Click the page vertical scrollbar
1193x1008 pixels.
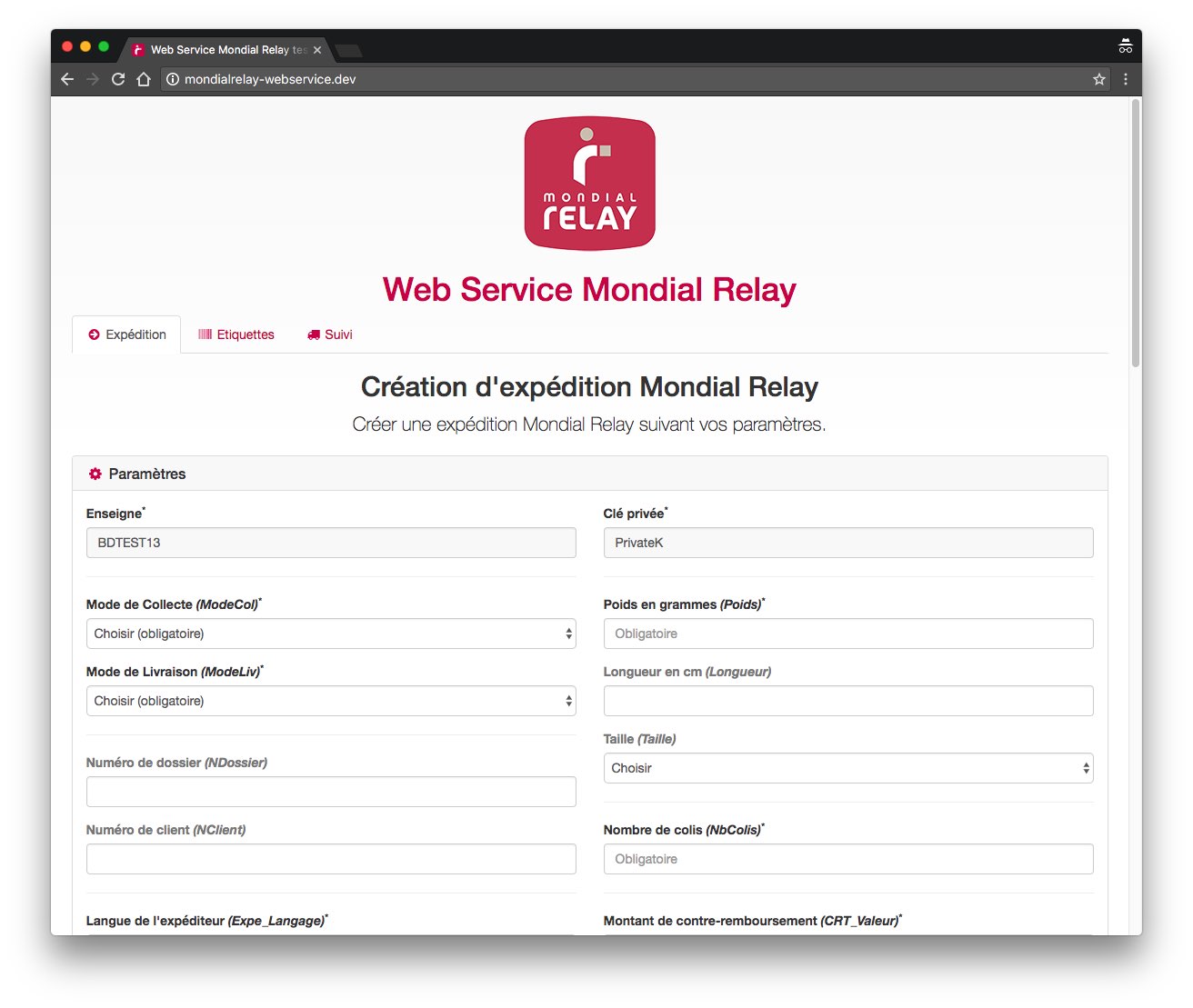click(1135, 233)
